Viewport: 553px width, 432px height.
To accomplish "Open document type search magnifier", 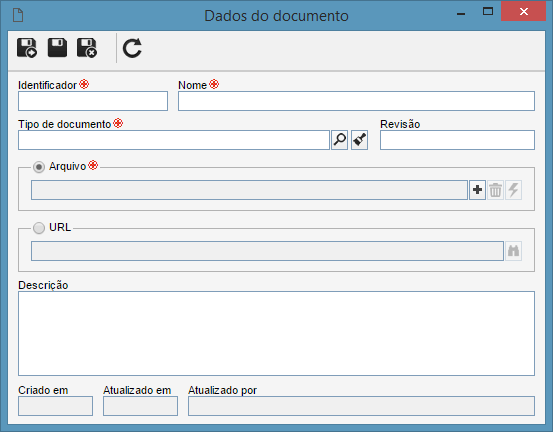I will click(x=340, y=140).
